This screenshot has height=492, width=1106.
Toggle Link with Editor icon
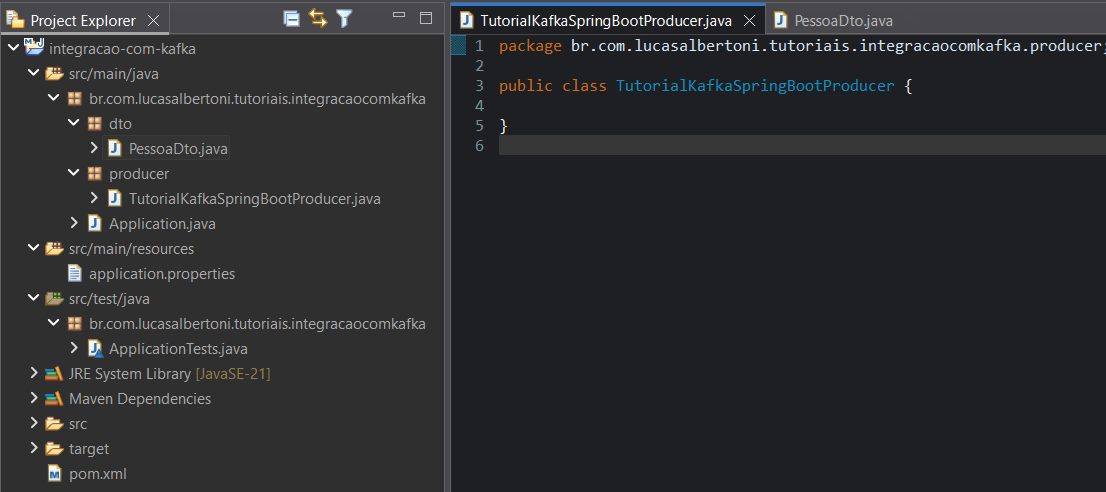pos(318,19)
